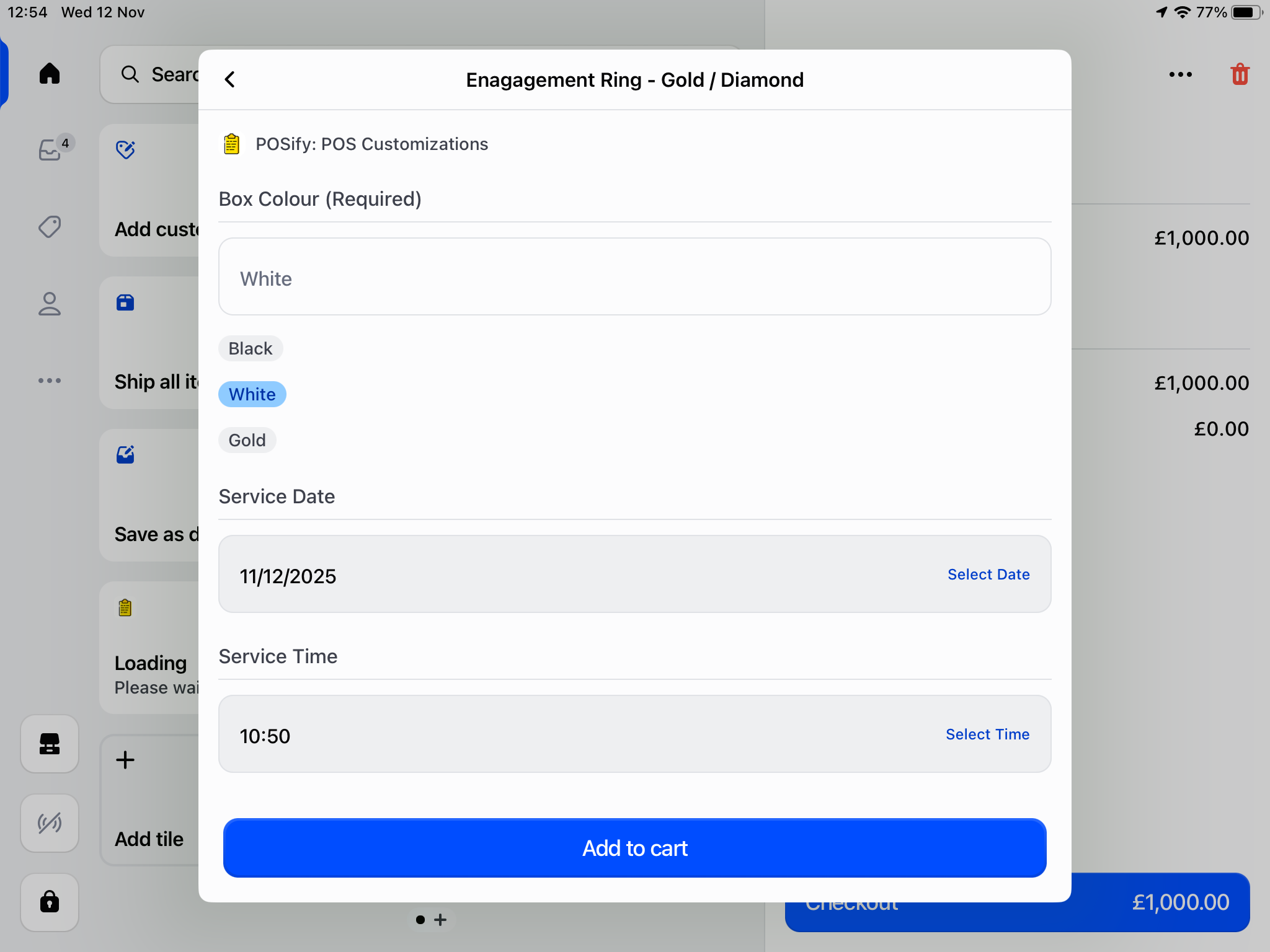Choose the Gold box colour option
Screen dimensions: 1270x952
coord(247,440)
